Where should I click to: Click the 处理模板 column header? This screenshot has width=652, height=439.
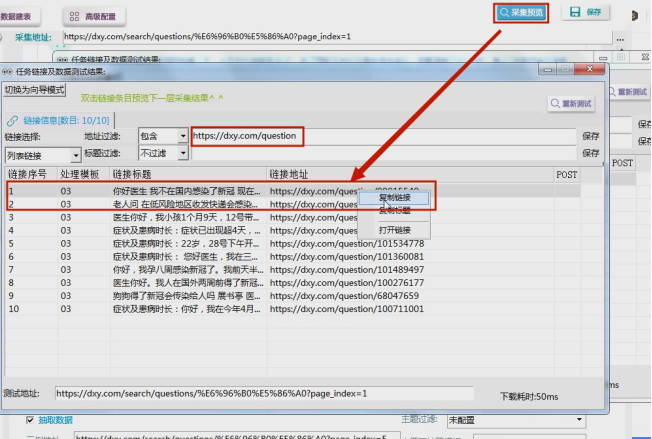pyautogui.click(x=83, y=174)
